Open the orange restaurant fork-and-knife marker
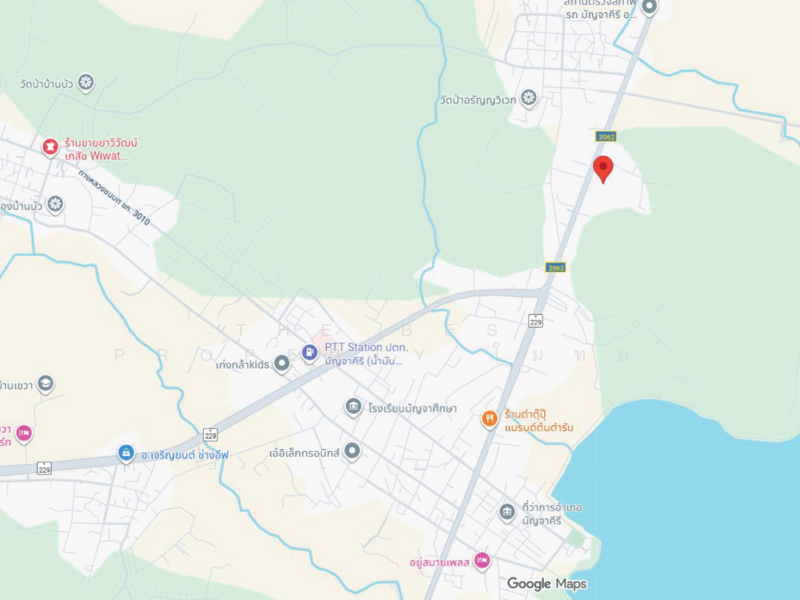The height and width of the screenshot is (600, 800). tap(490, 419)
